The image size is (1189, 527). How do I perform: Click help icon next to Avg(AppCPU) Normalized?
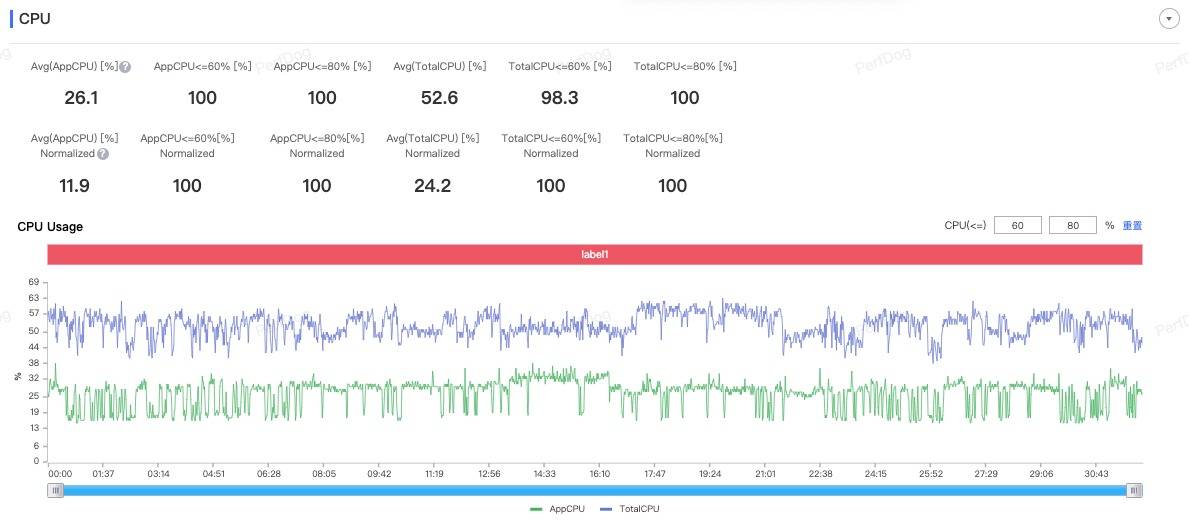pyautogui.click(x=103, y=154)
